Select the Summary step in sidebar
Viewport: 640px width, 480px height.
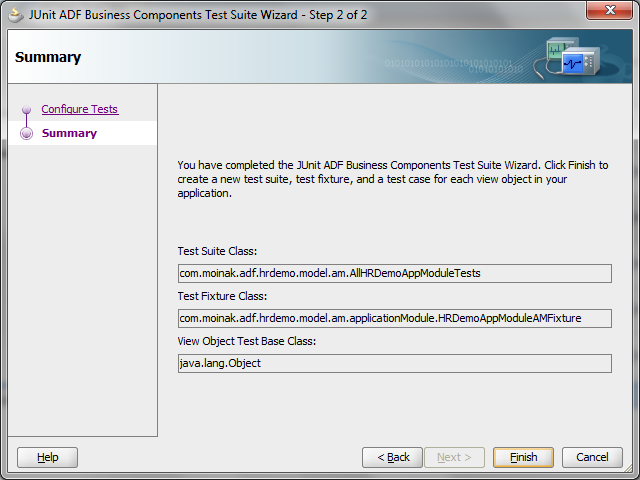(69, 133)
